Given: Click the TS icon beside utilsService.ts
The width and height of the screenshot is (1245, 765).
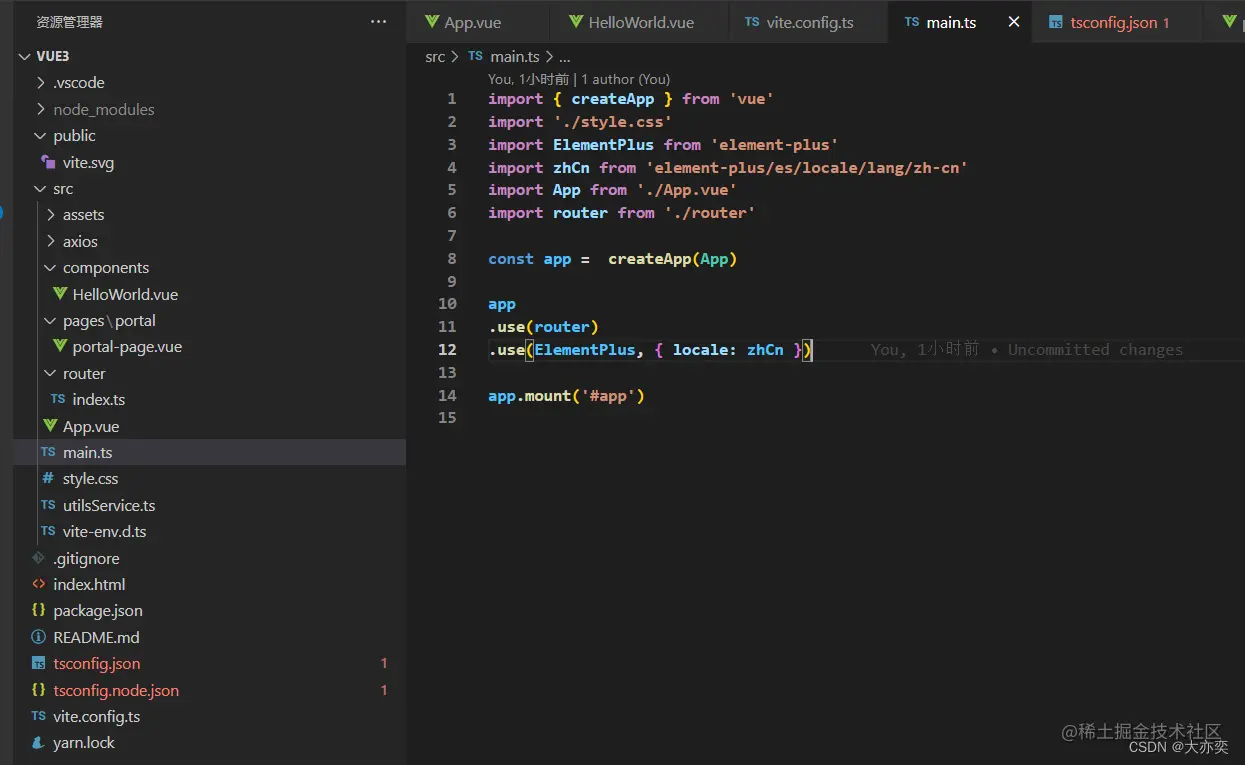Looking at the screenshot, I should 48,505.
